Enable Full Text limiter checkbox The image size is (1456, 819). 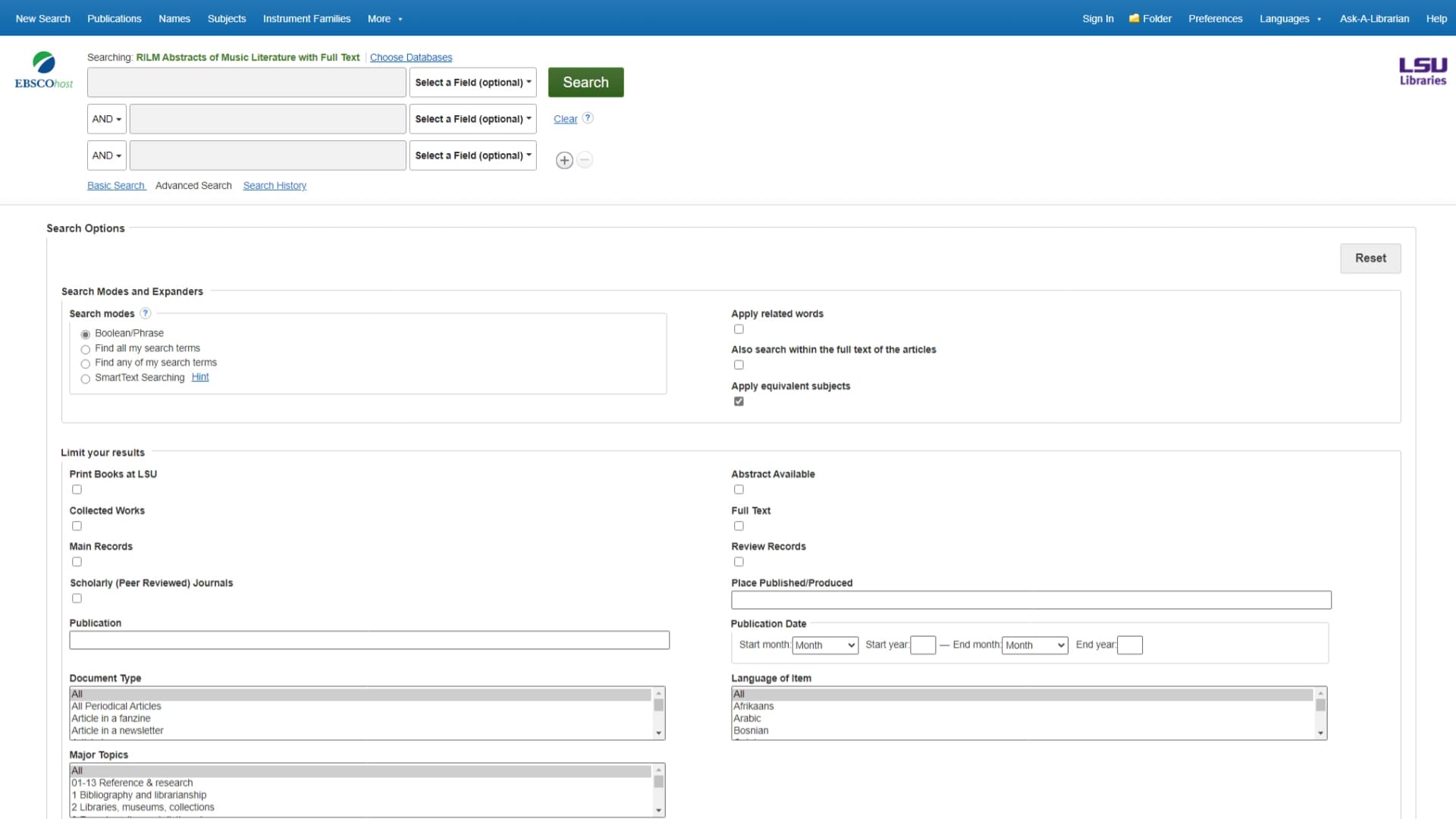(x=738, y=525)
